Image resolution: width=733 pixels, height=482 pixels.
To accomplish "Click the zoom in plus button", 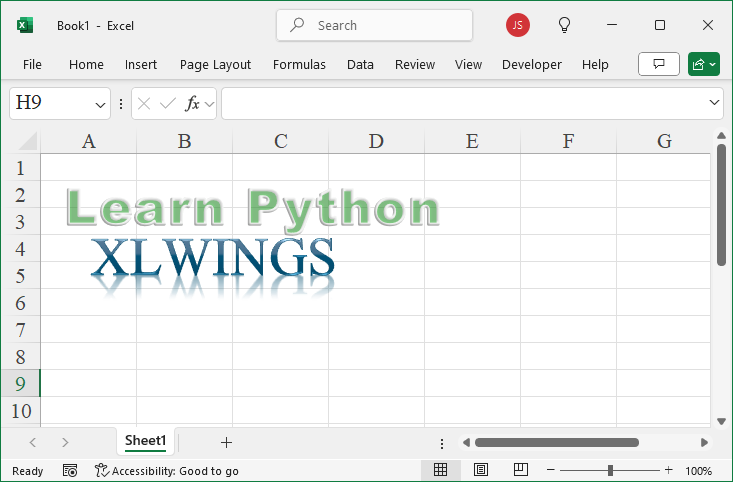I will (x=668, y=470).
